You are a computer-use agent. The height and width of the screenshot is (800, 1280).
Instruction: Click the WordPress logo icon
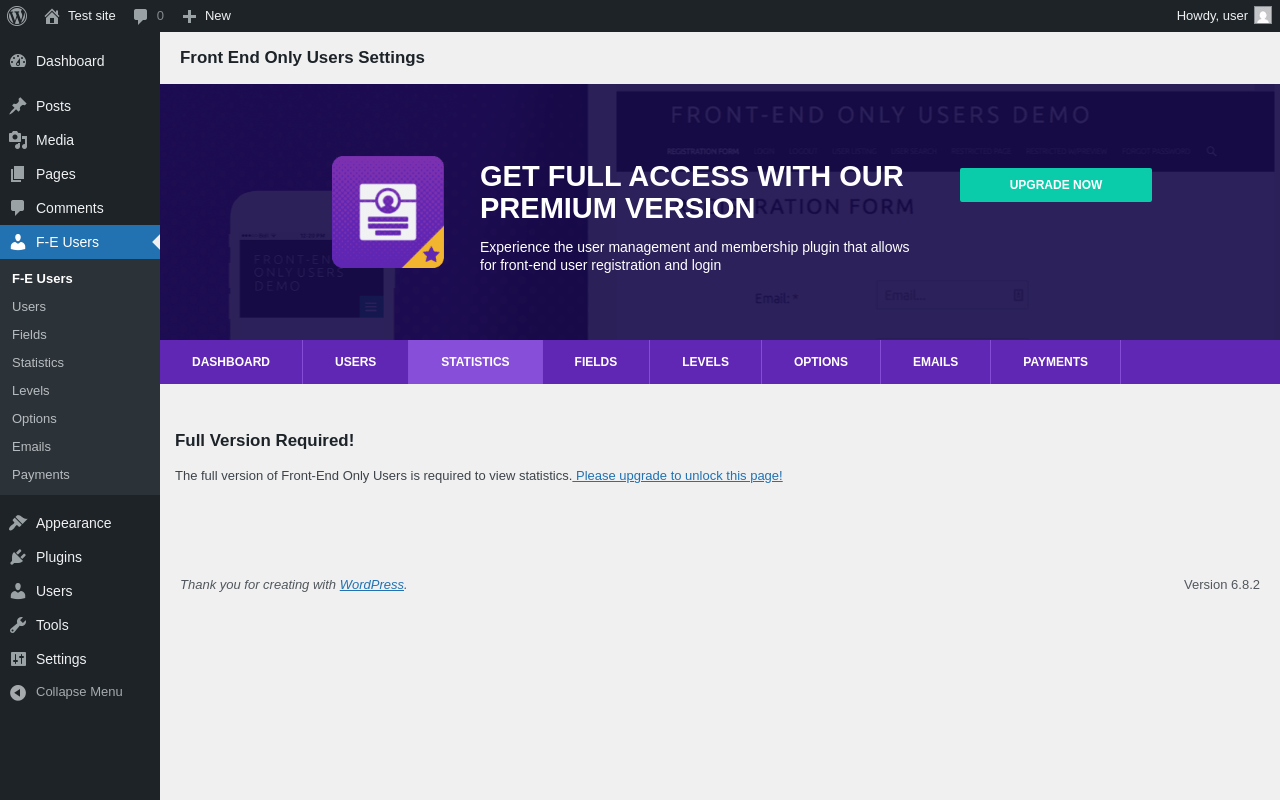coord(17,16)
